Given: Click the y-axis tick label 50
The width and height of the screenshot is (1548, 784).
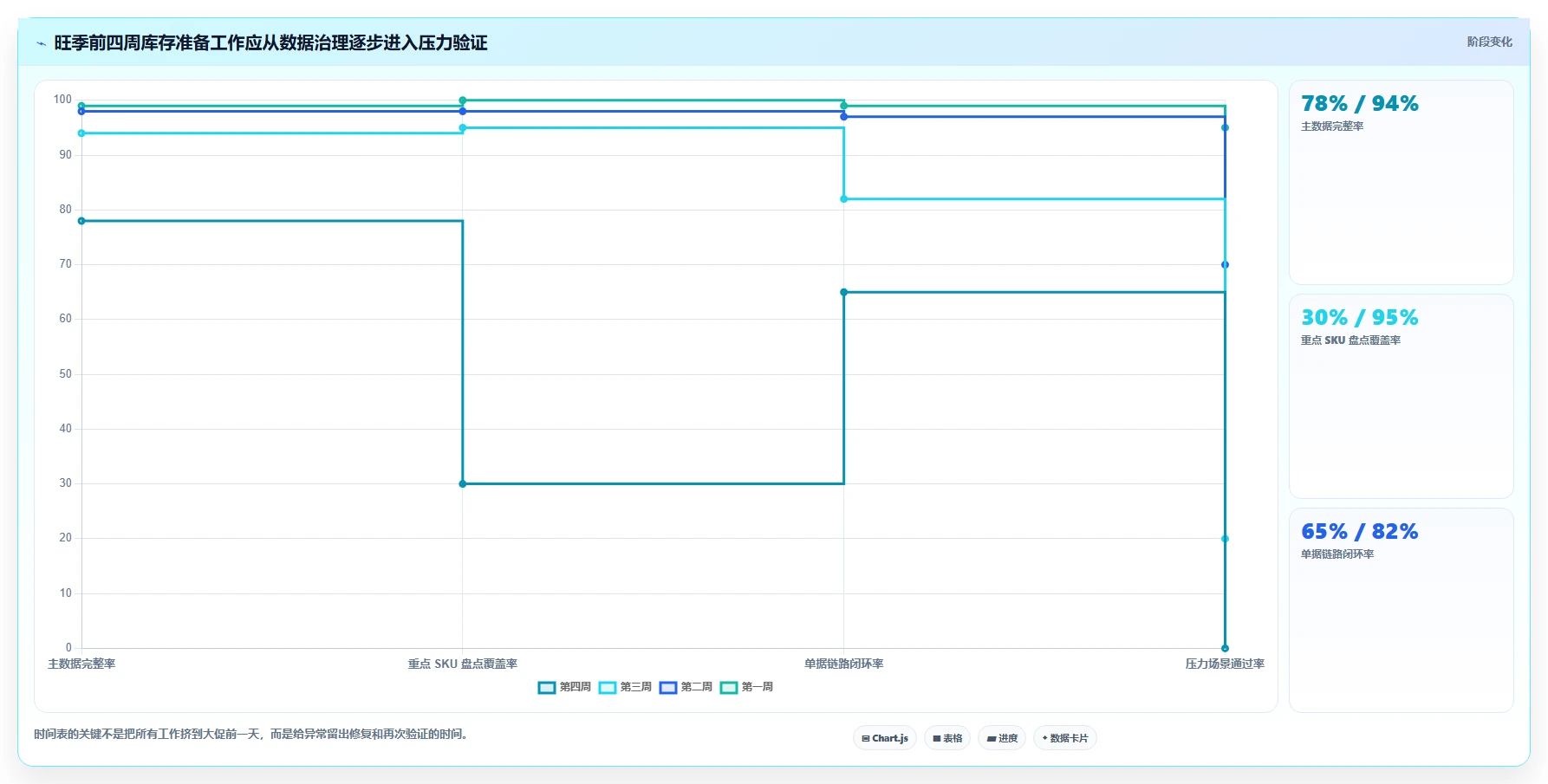Looking at the screenshot, I should (x=66, y=374).
